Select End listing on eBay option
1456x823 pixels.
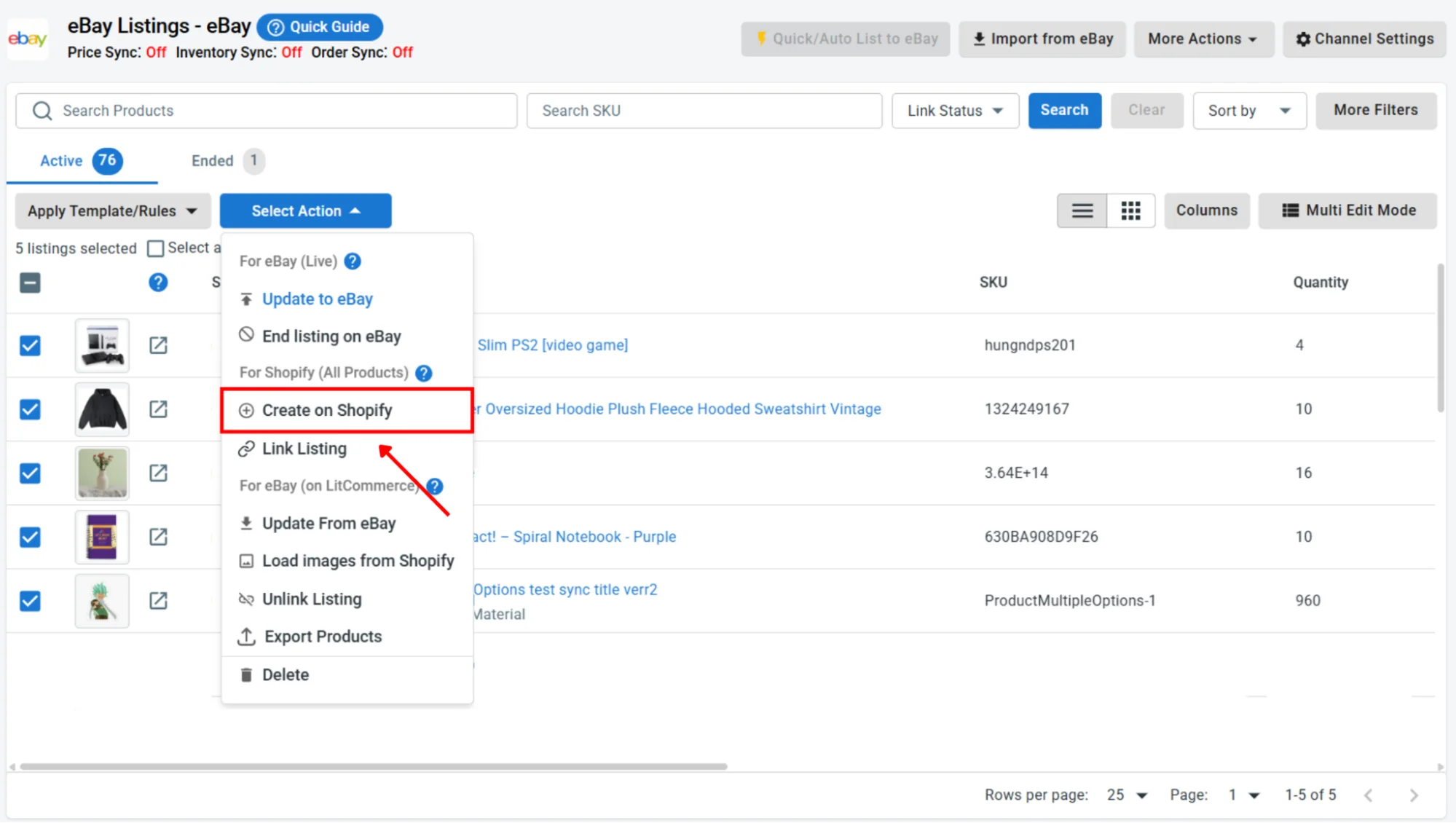pyautogui.click(x=347, y=336)
